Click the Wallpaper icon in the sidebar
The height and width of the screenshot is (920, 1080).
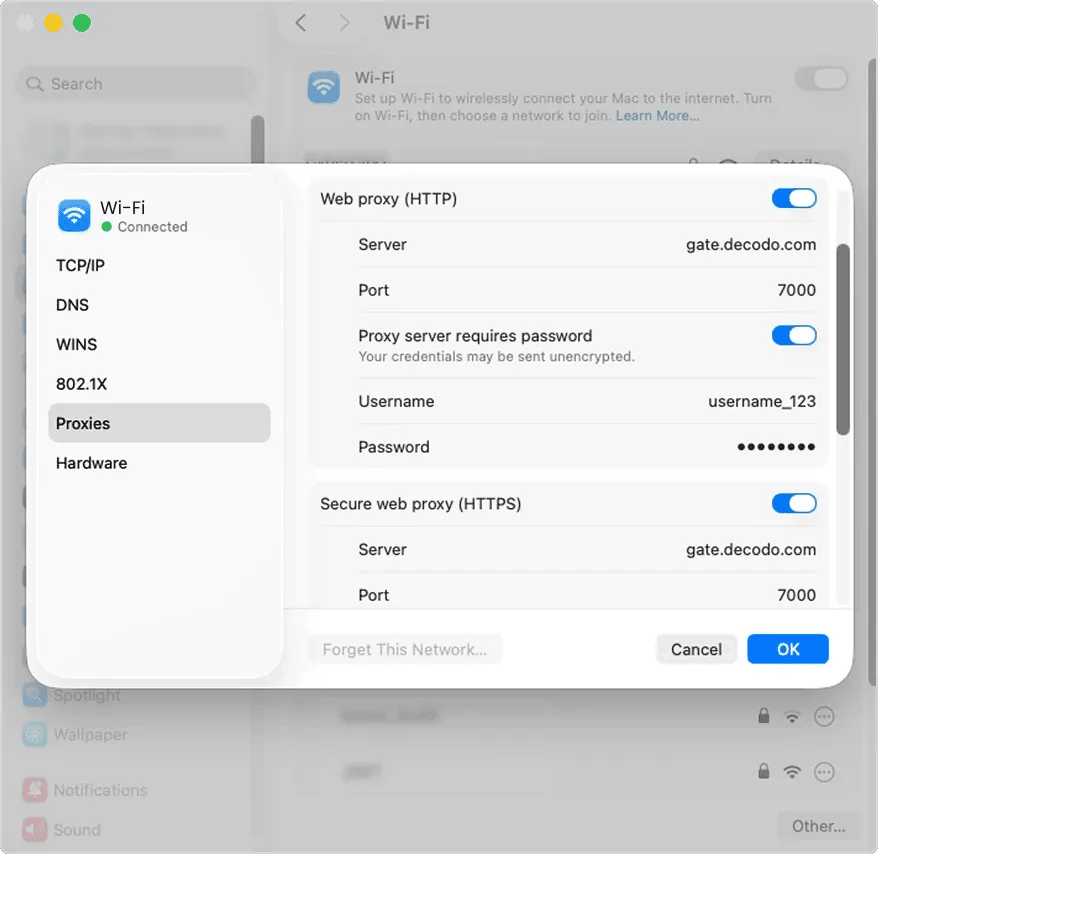35,735
